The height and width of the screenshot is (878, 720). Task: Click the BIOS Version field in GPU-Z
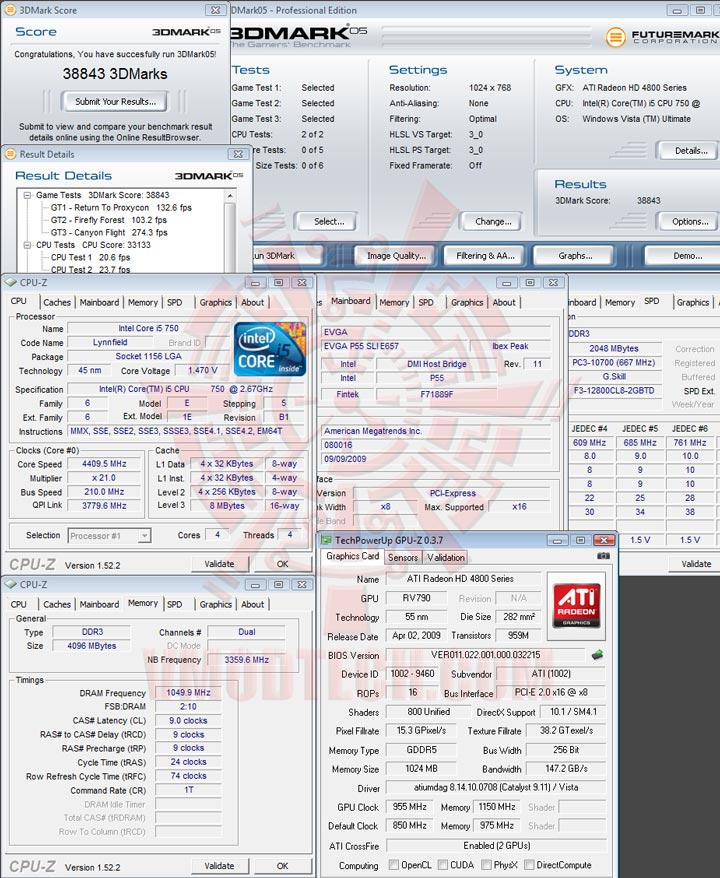pyautogui.click(x=485, y=655)
